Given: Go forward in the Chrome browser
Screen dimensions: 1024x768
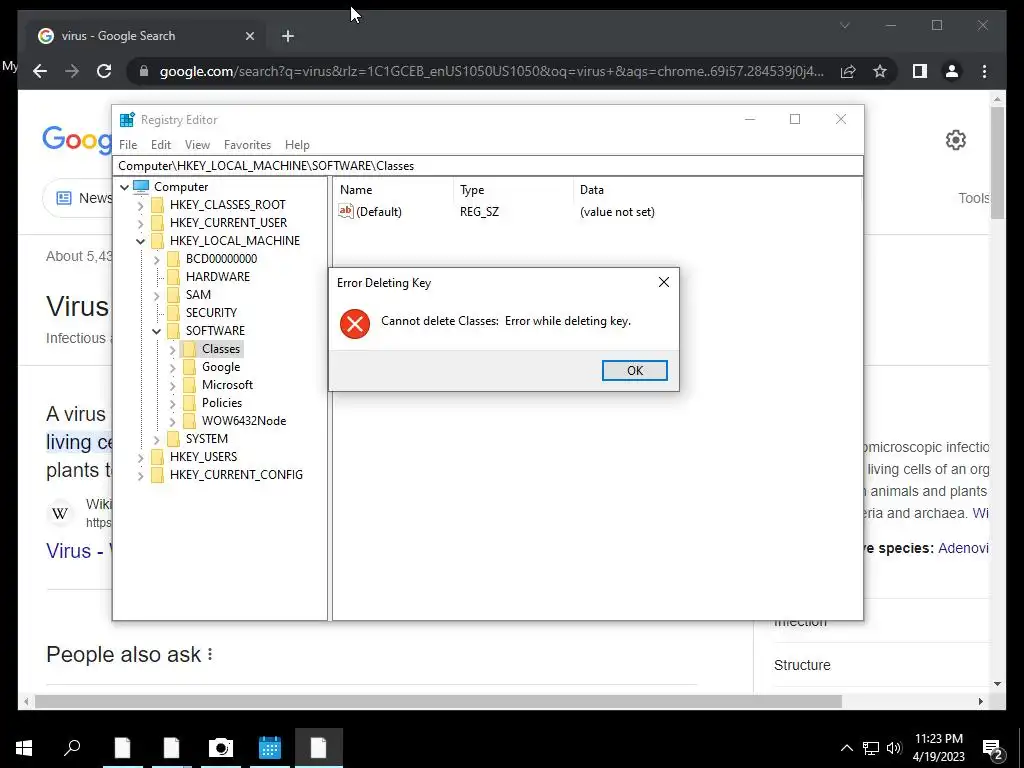Looking at the screenshot, I should click(72, 71).
